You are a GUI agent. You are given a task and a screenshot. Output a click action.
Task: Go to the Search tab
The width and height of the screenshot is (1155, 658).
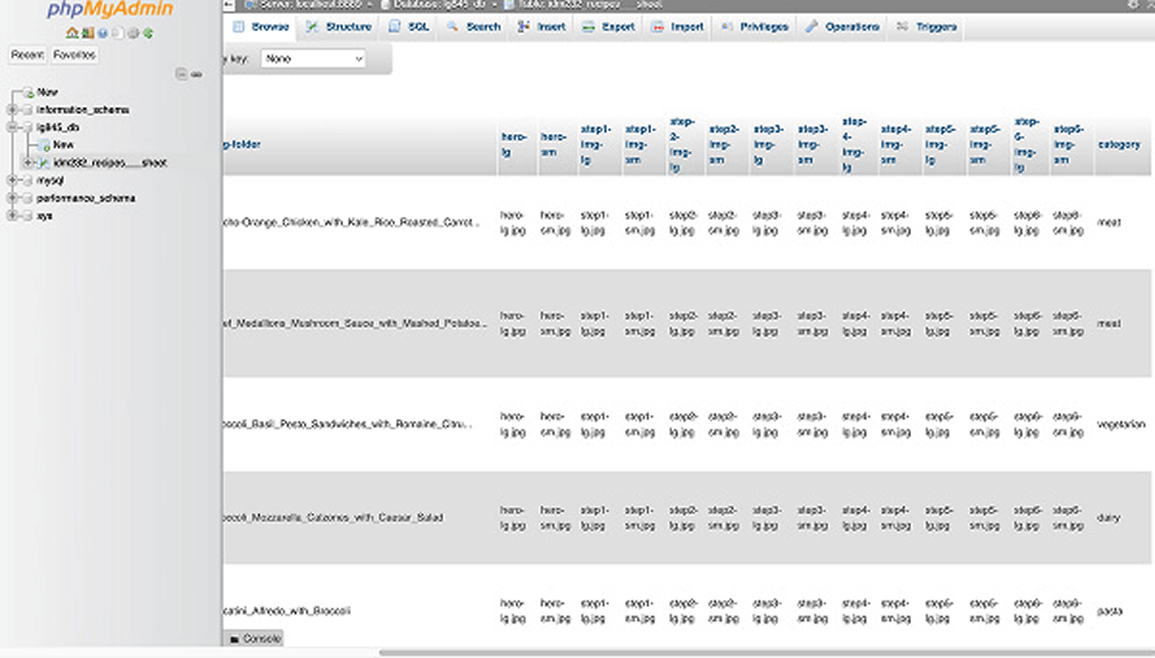pyautogui.click(x=474, y=27)
